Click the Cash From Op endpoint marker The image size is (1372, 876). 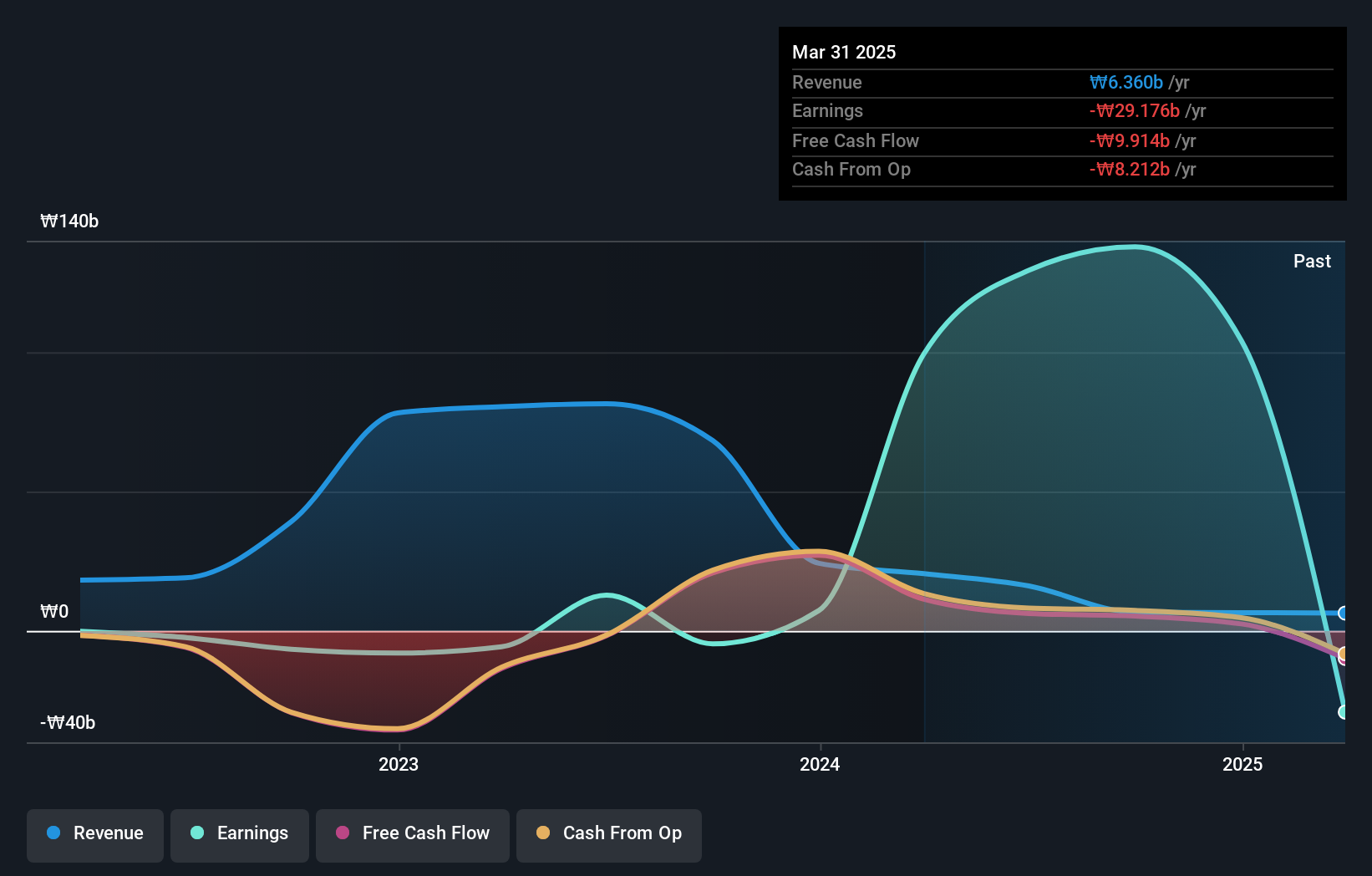(1344, 654)
